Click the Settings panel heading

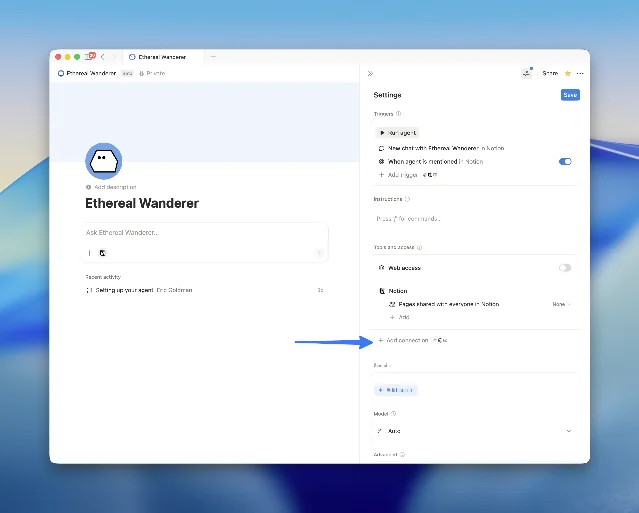click(387, 95)
